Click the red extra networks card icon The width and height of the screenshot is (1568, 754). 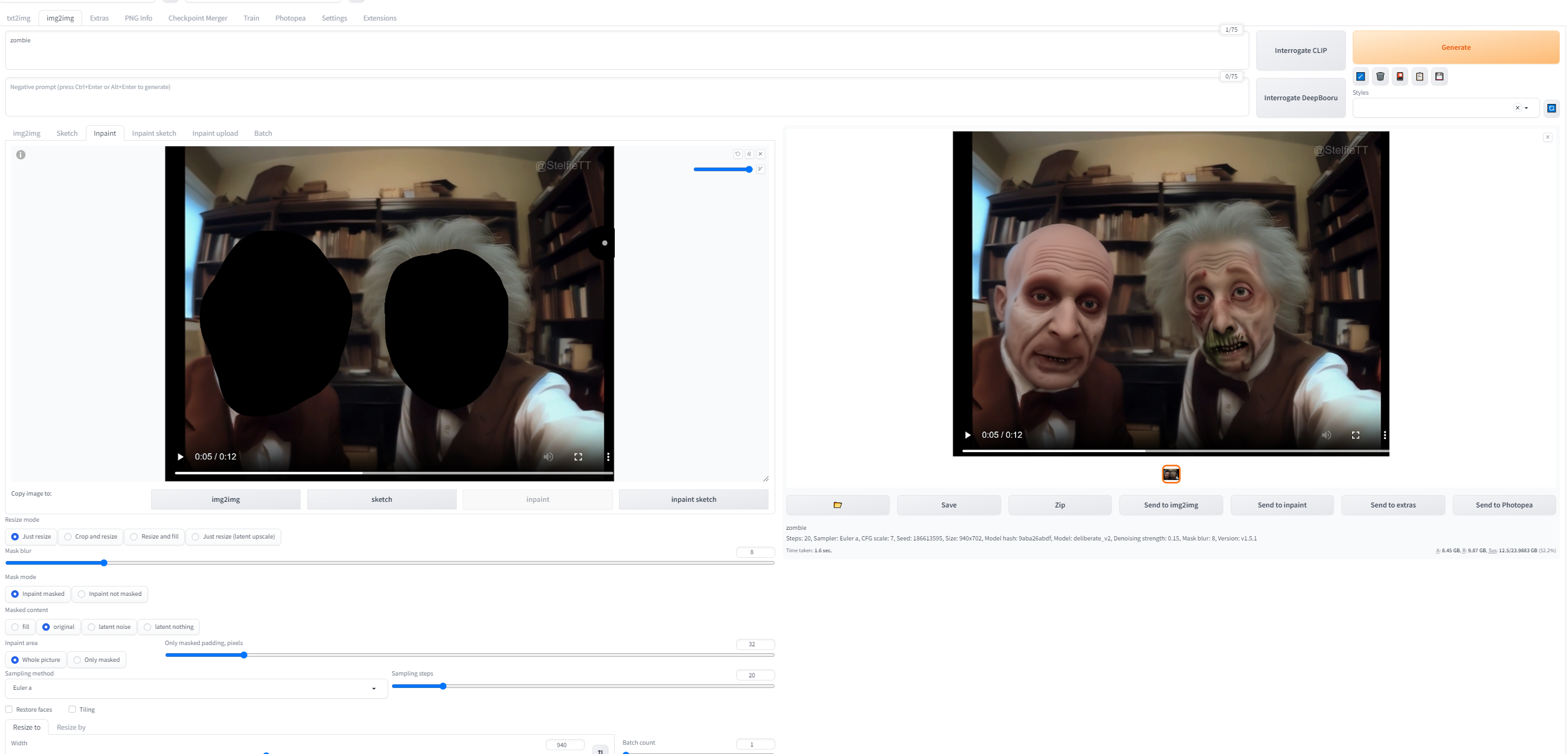(x=1400, y=77)
